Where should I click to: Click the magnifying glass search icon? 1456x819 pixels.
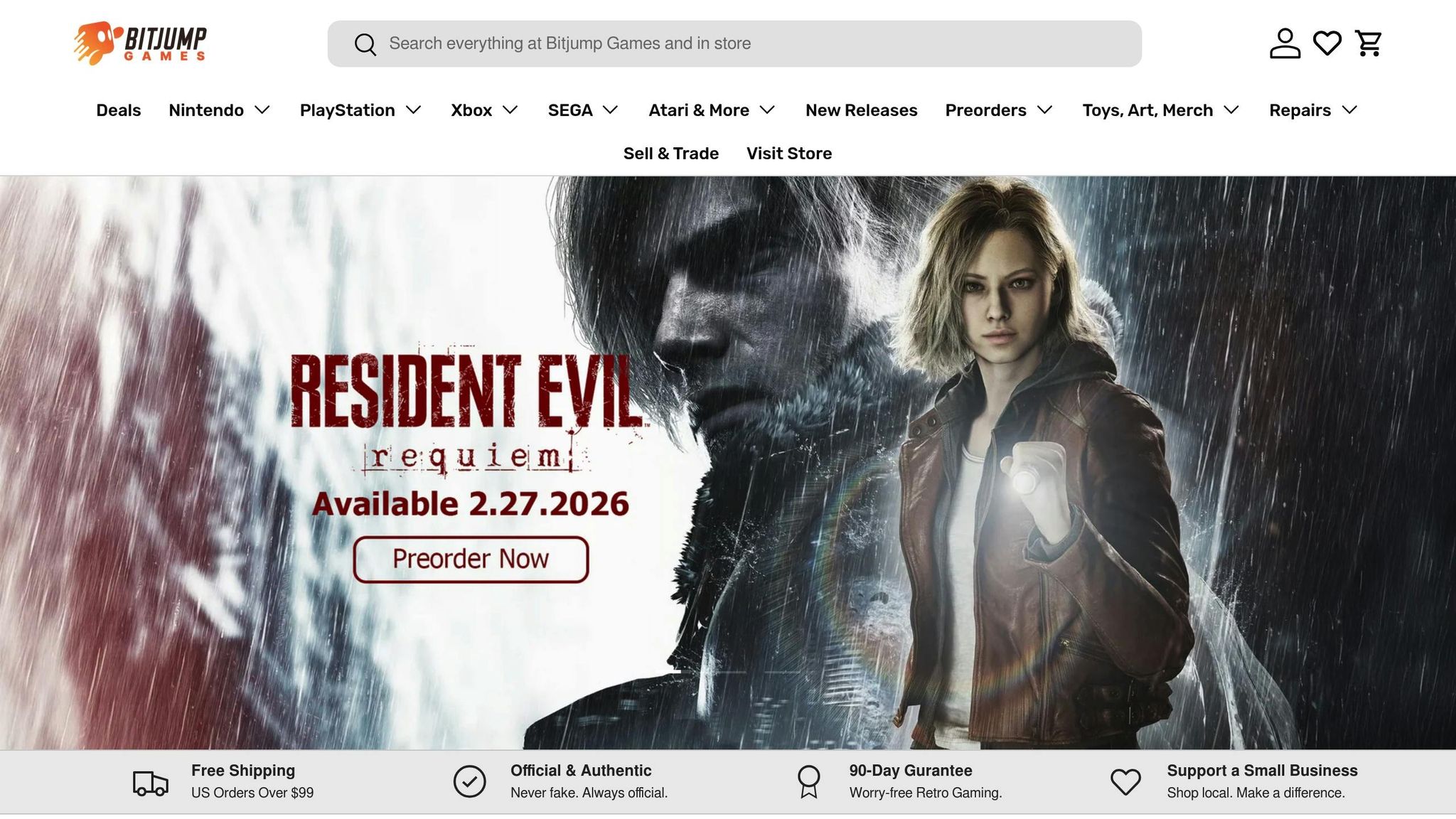pos(365,44)
